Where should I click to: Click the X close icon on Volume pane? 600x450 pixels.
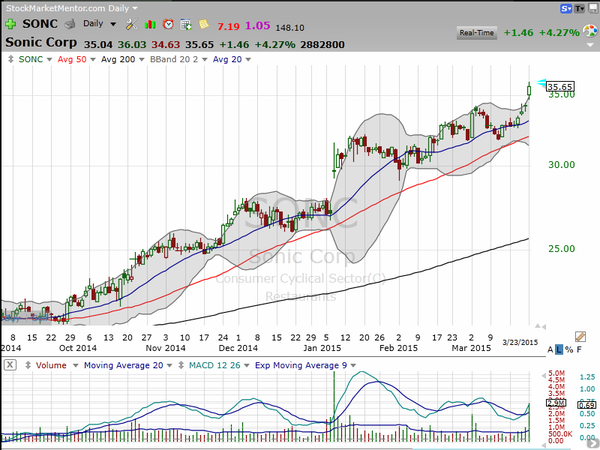[10, 365]
